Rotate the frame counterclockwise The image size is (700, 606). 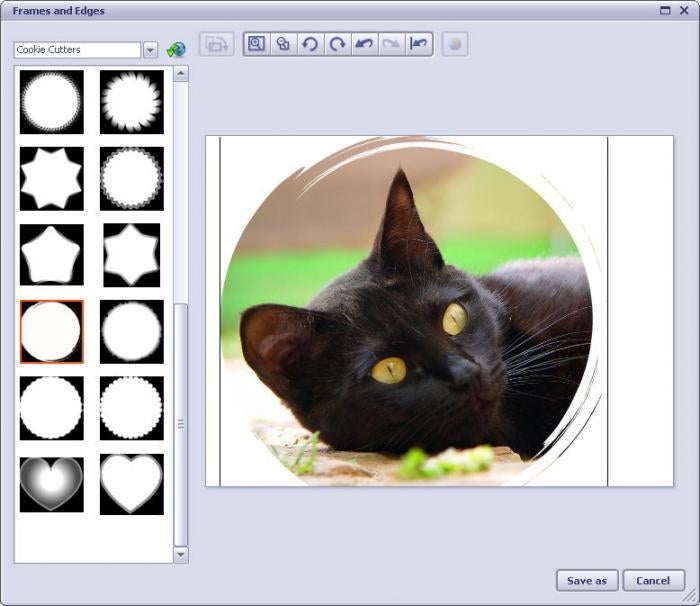point(311,44)
